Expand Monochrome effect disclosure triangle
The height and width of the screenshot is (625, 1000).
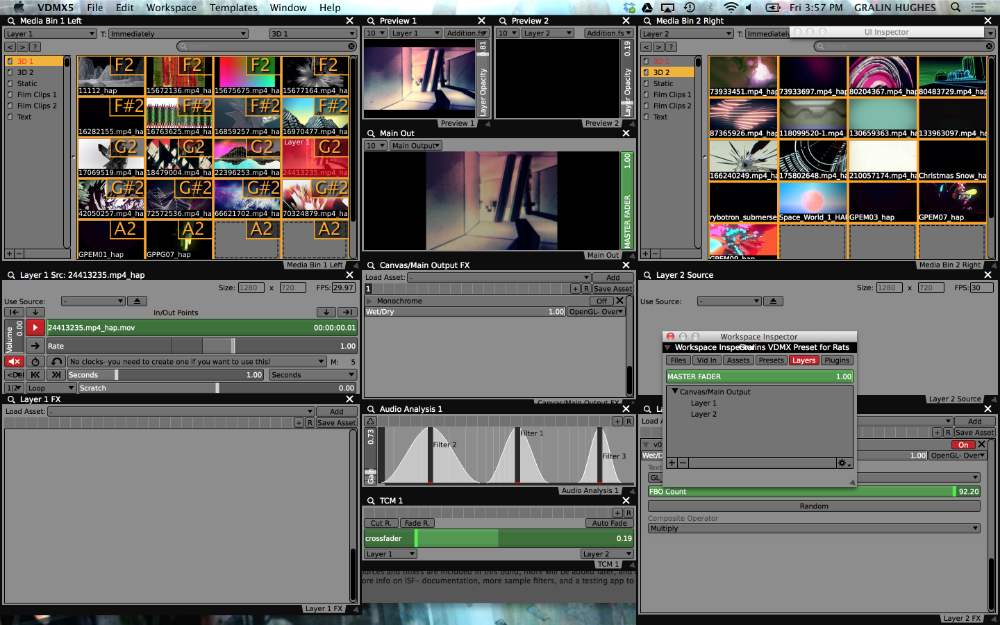tap(369, 300)
